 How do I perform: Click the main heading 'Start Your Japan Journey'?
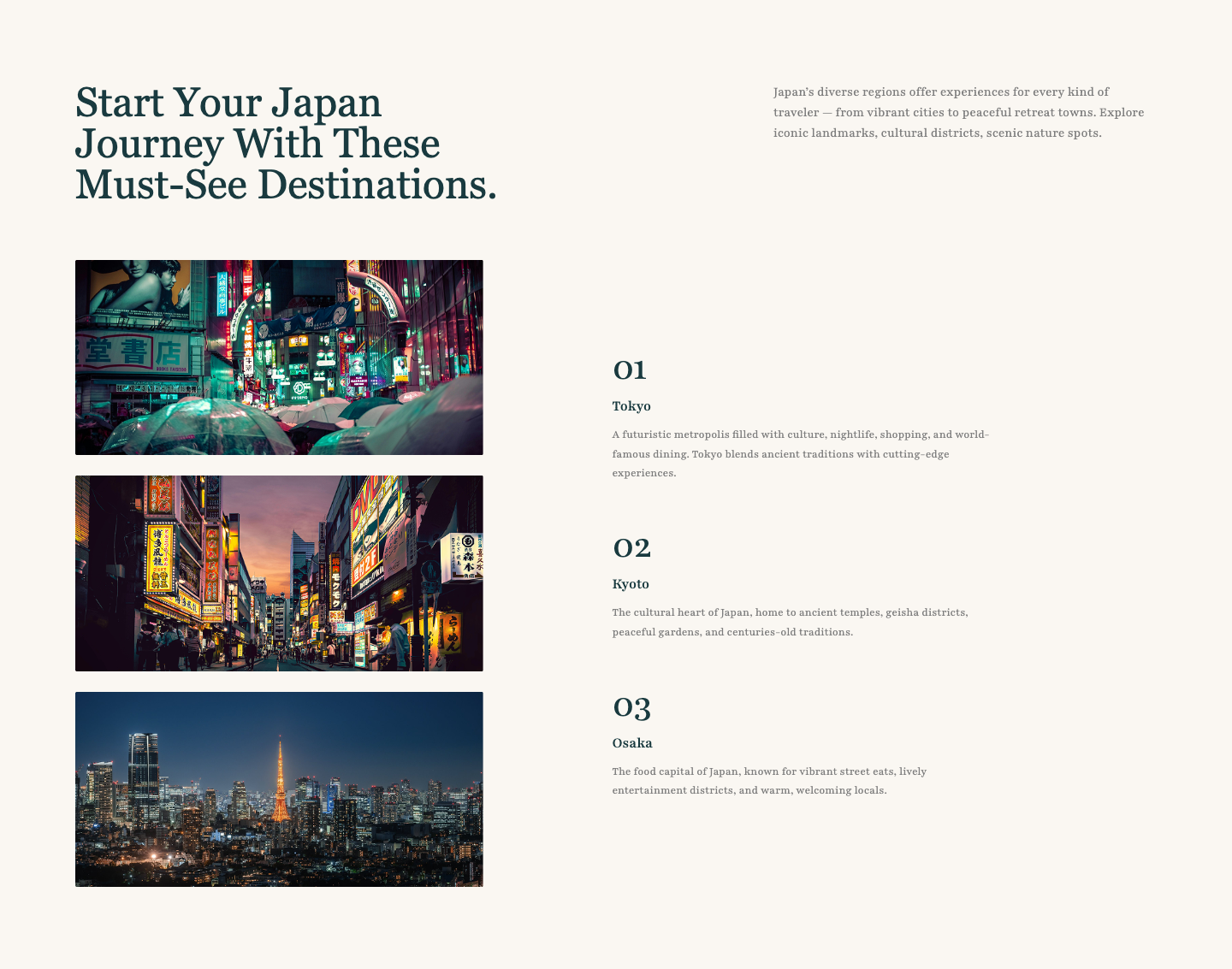[286, 144]
